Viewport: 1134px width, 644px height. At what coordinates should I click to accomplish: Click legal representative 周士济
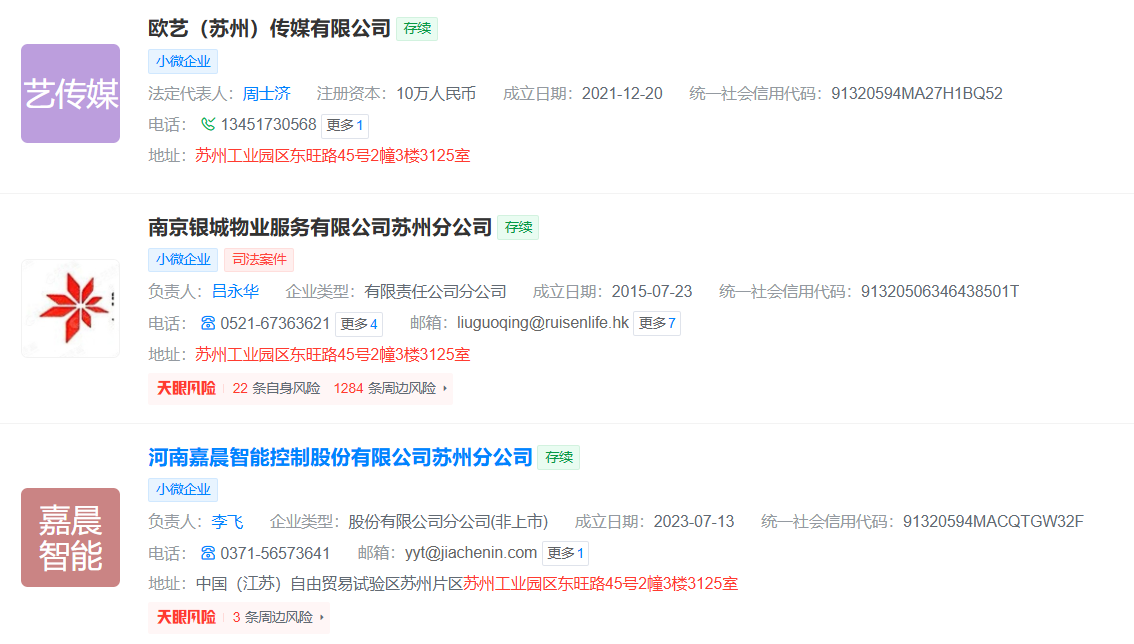[x=266, y=94]
